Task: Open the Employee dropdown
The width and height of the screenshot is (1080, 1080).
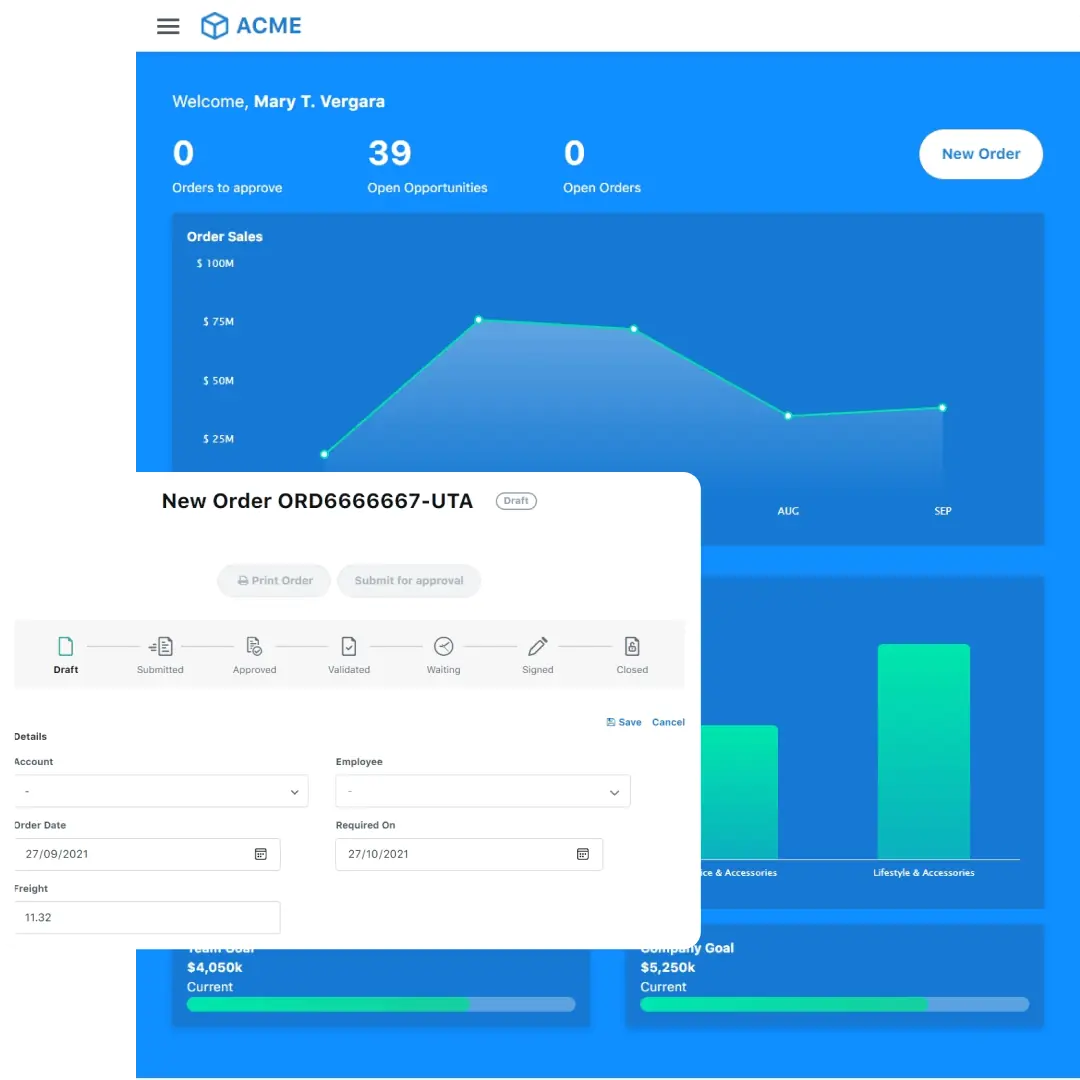Action: pos(483,791)
